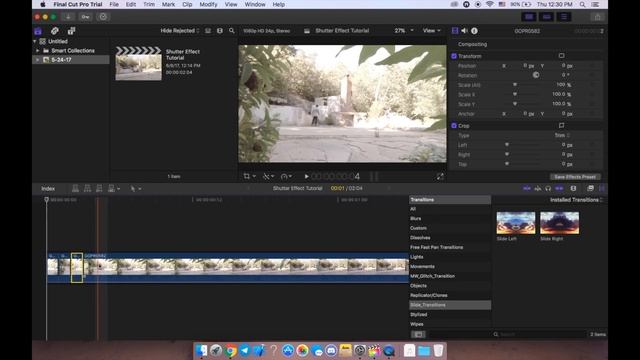Screen dimensions: 640x360
Task: Play the viewer with the play button
Action: (x=306, y=176)
